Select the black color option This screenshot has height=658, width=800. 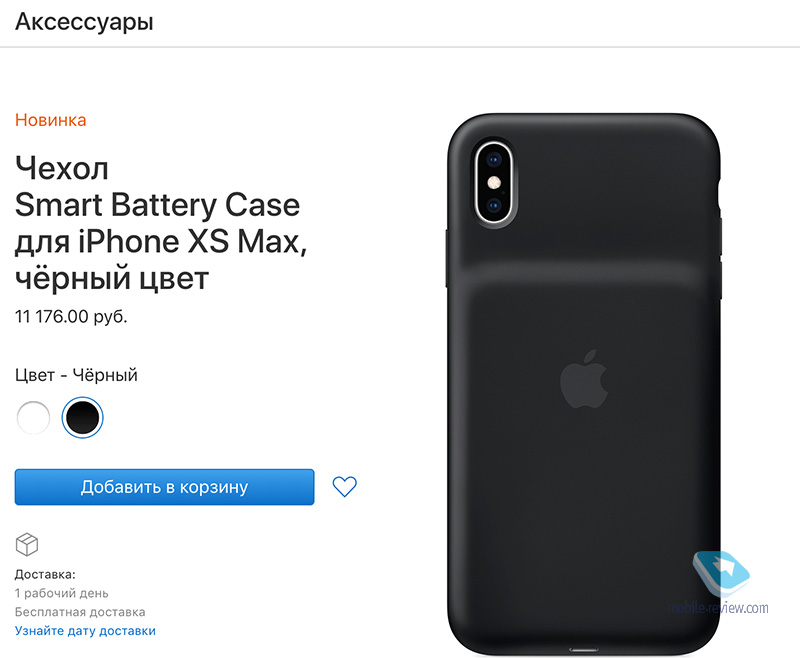pos(82,417)
